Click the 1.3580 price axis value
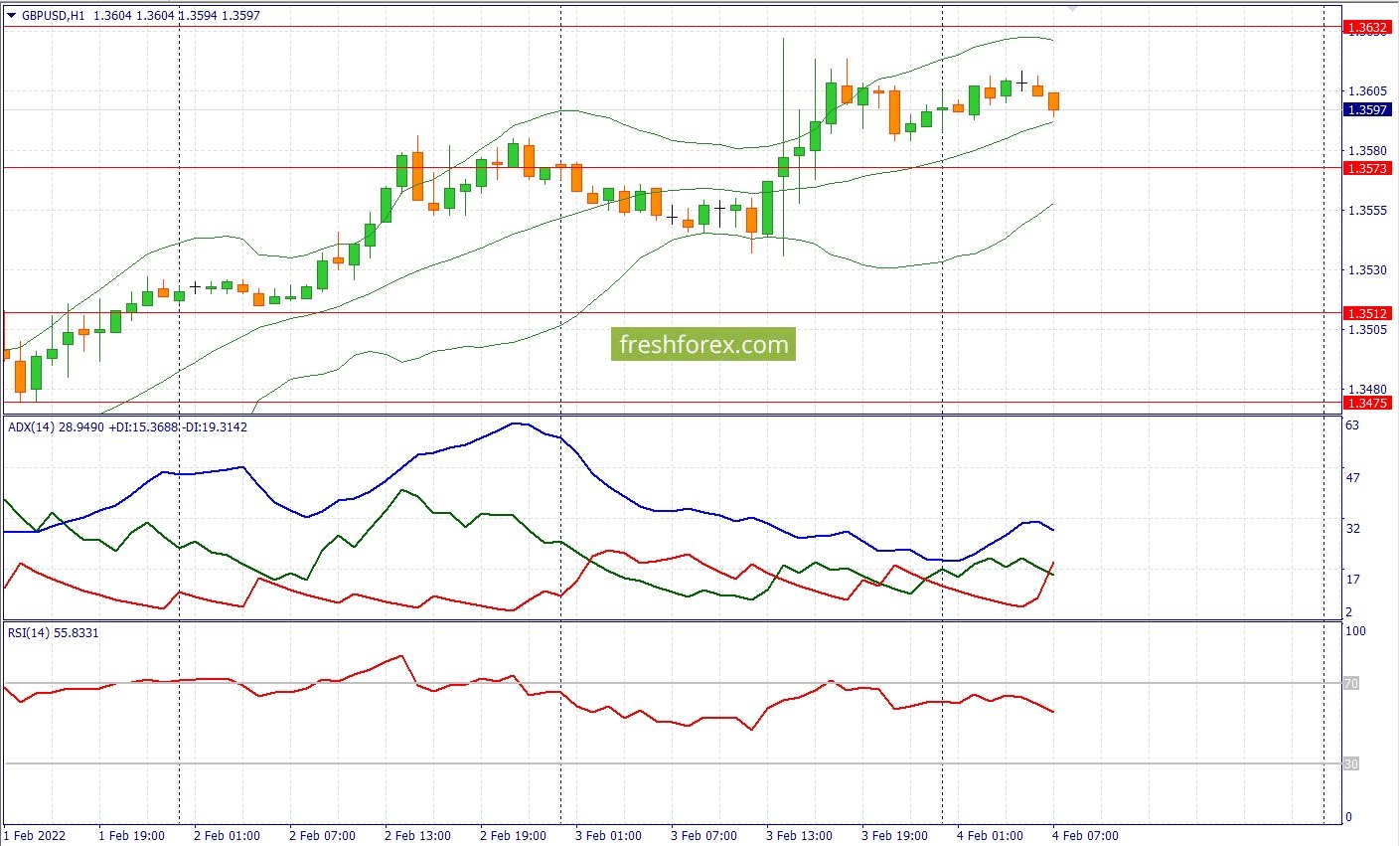Viewport: 1400px width, 846px height. [1367, 151]
